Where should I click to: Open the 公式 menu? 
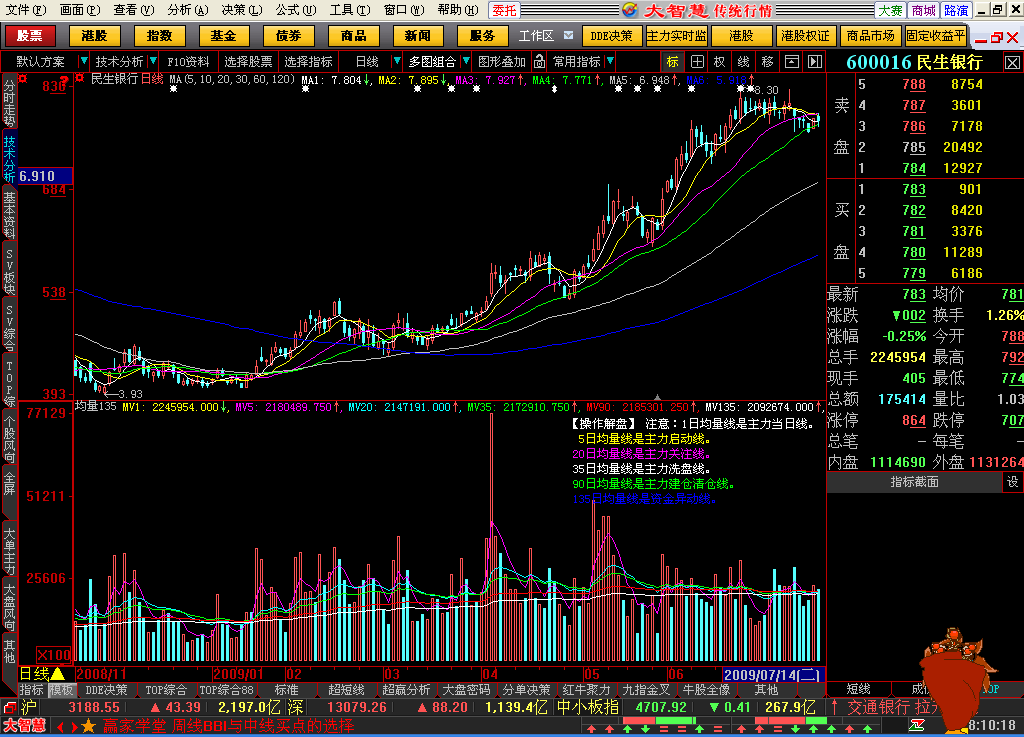click(295, 10)
